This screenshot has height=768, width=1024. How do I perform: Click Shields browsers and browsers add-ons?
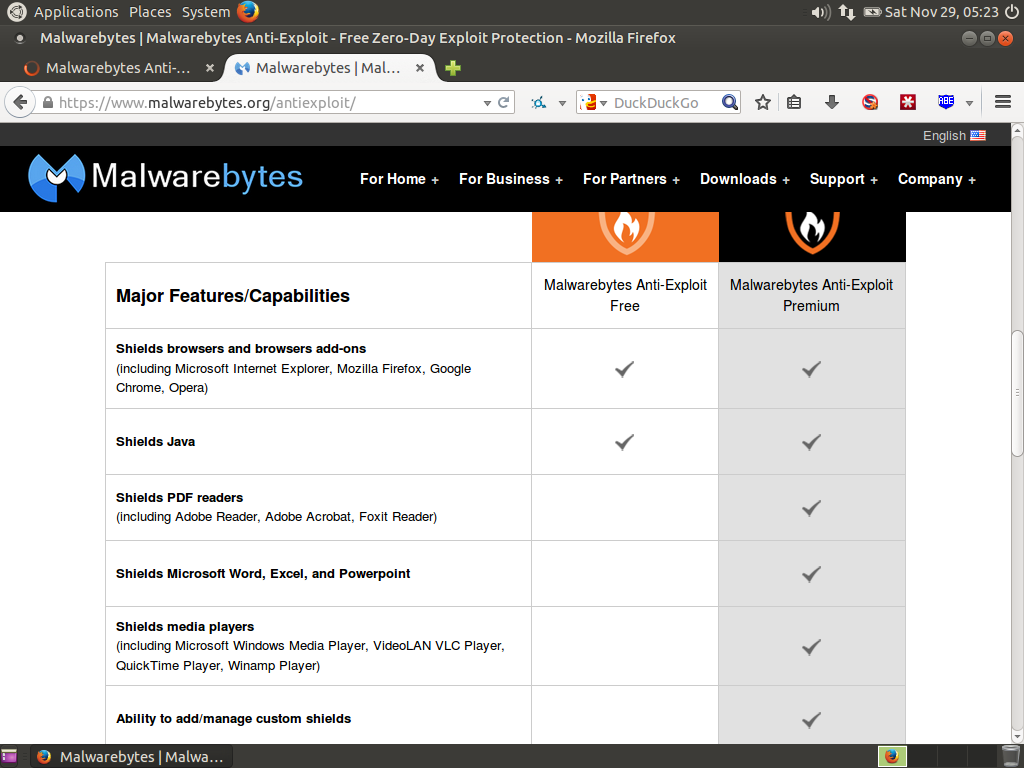[x=241, y=349]
